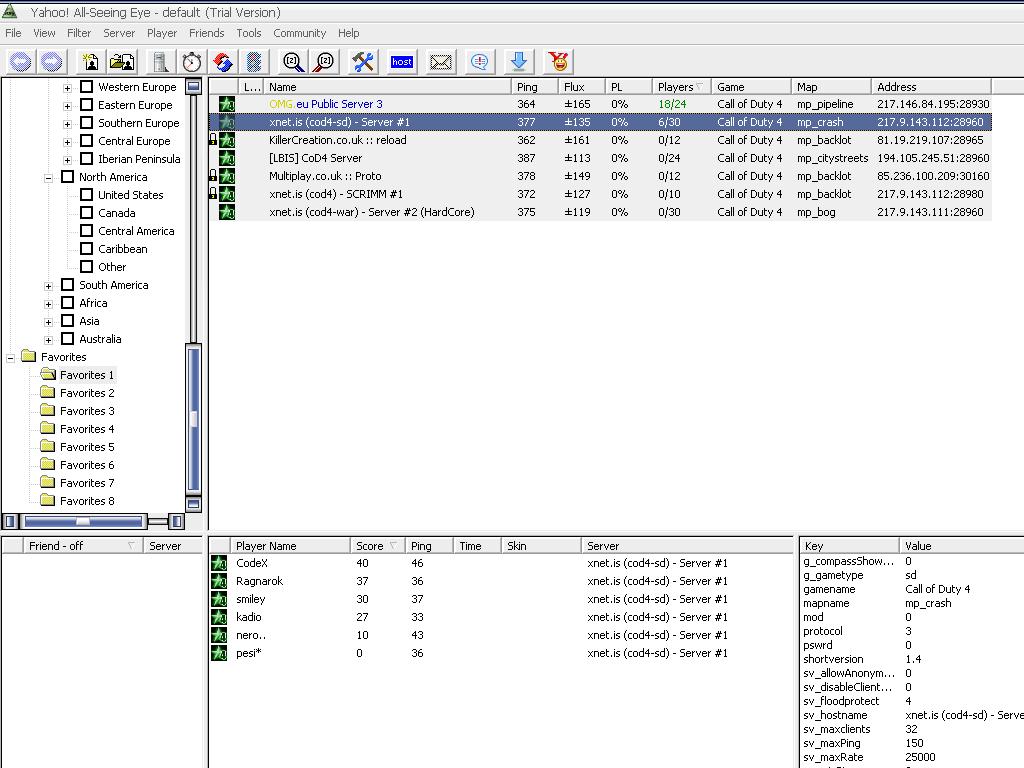The image size is (1024, 768).
Task: Click the Key column header
Action: point(849,546)
